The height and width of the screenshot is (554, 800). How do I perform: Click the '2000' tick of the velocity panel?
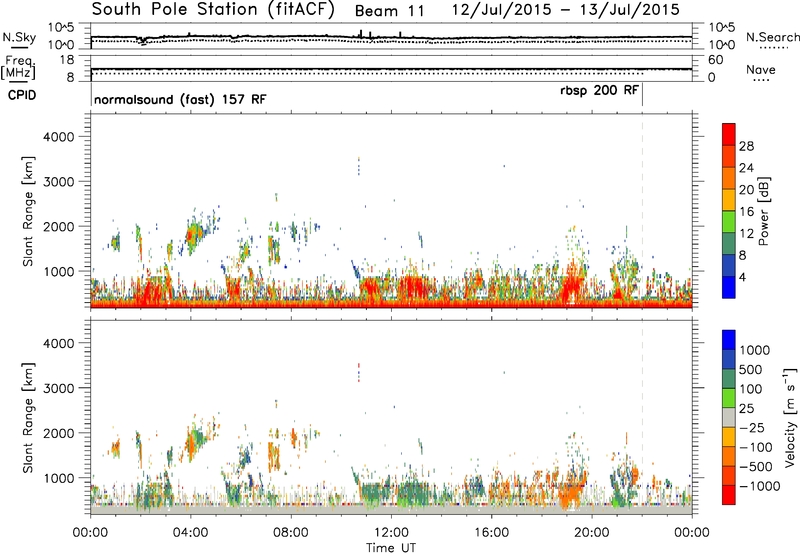pos(58,433)
